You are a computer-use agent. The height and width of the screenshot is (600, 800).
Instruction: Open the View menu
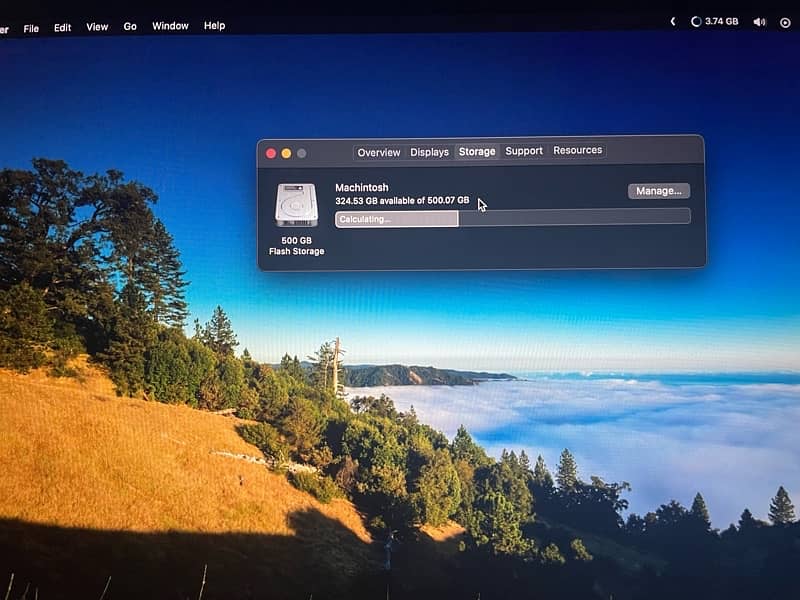97,27
